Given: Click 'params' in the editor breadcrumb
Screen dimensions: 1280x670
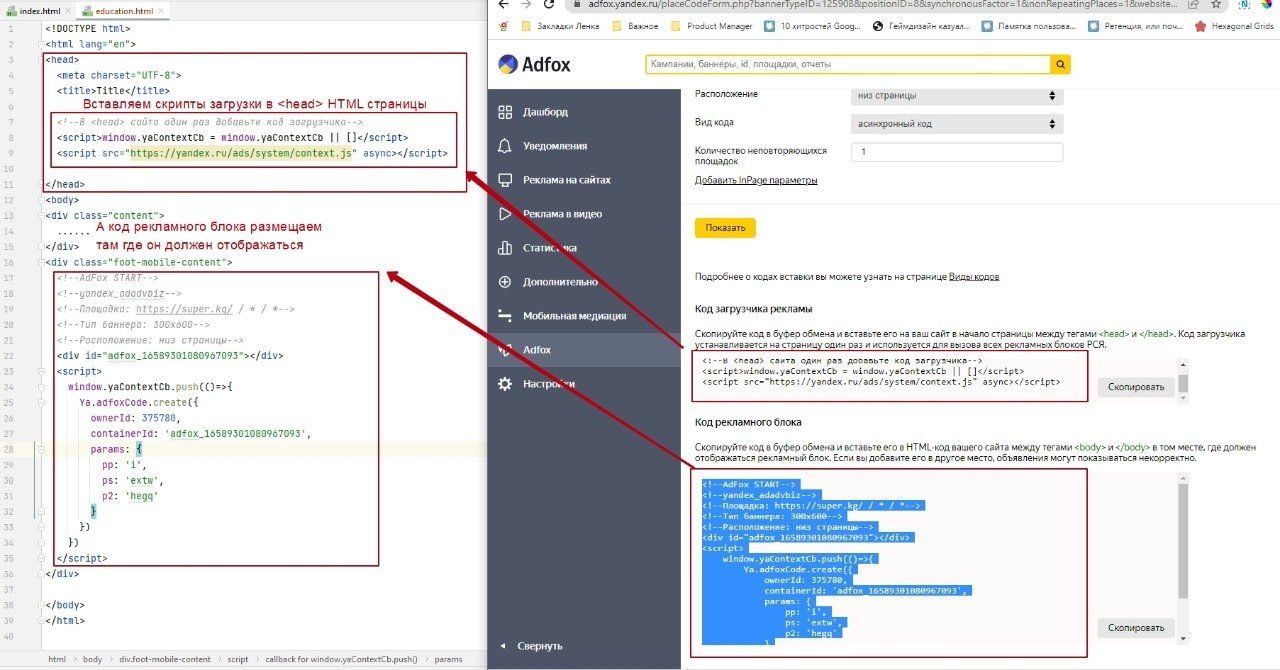Looking at the screenshot, I should 448,660.
